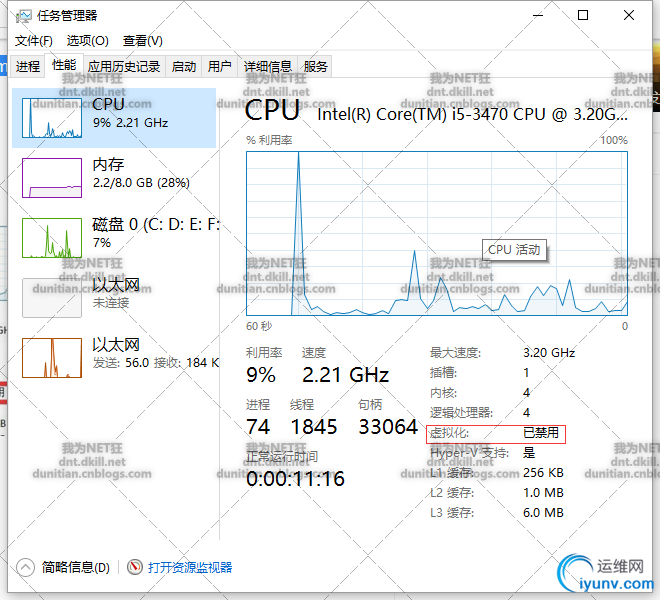The height and width of the screenshot is (600, 660).
Task: Open 打开资源监视器 link
Action: (x=190, y=568)
